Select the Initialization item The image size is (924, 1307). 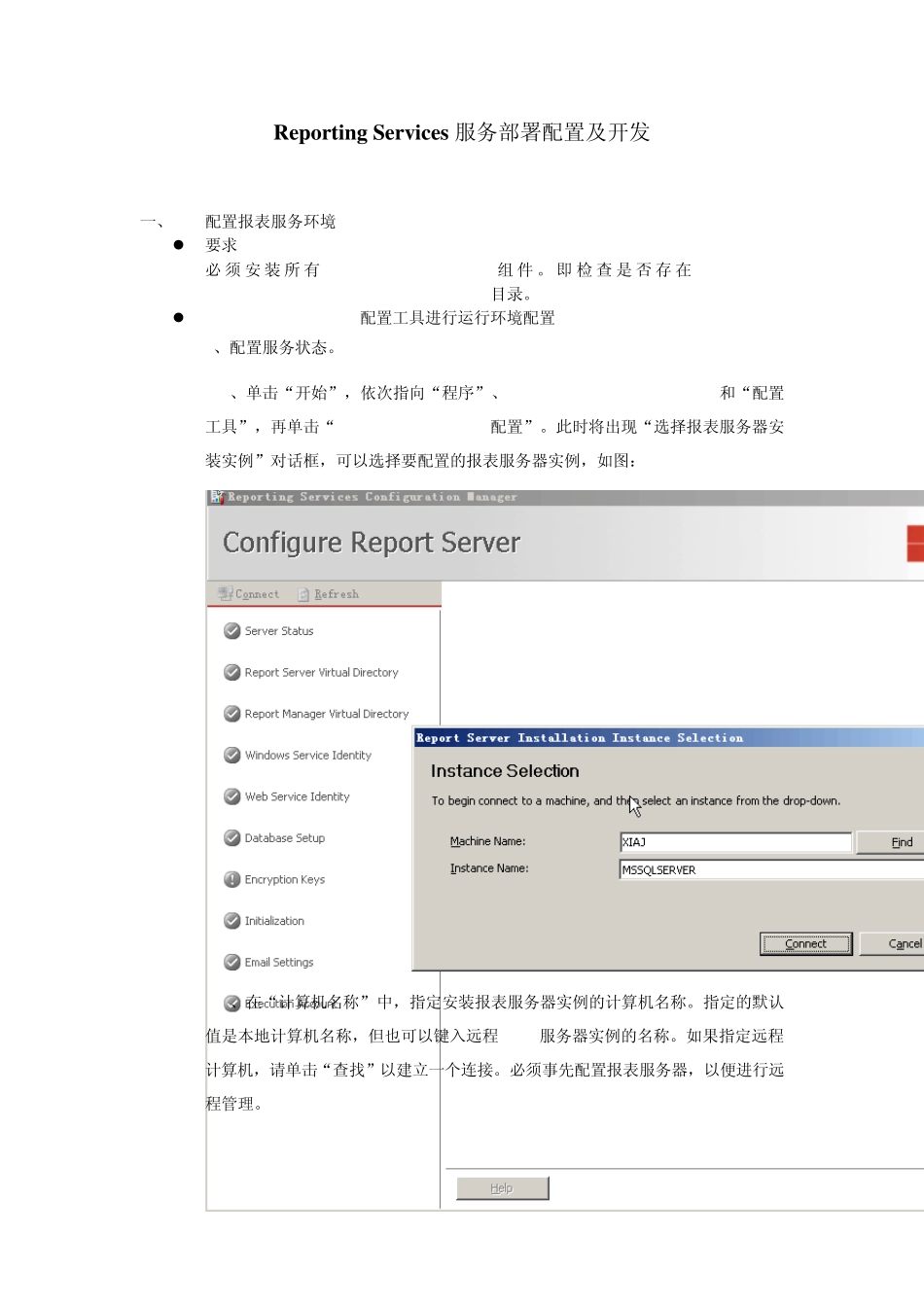(x=274, y=921)
